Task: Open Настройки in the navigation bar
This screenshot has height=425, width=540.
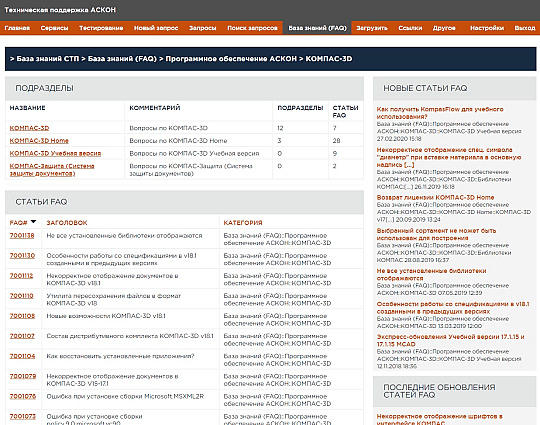Action: tap(487, 28)
